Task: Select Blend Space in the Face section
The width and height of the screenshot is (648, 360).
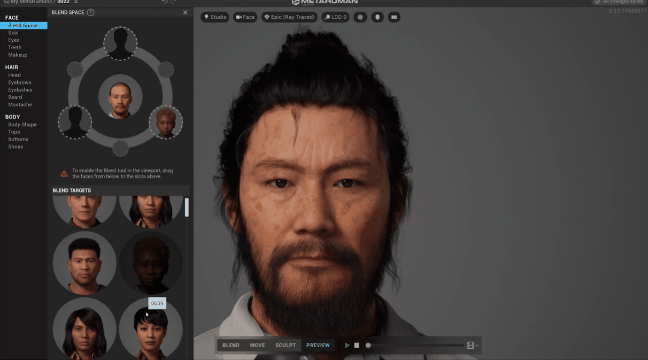Action: click(24, 25)
